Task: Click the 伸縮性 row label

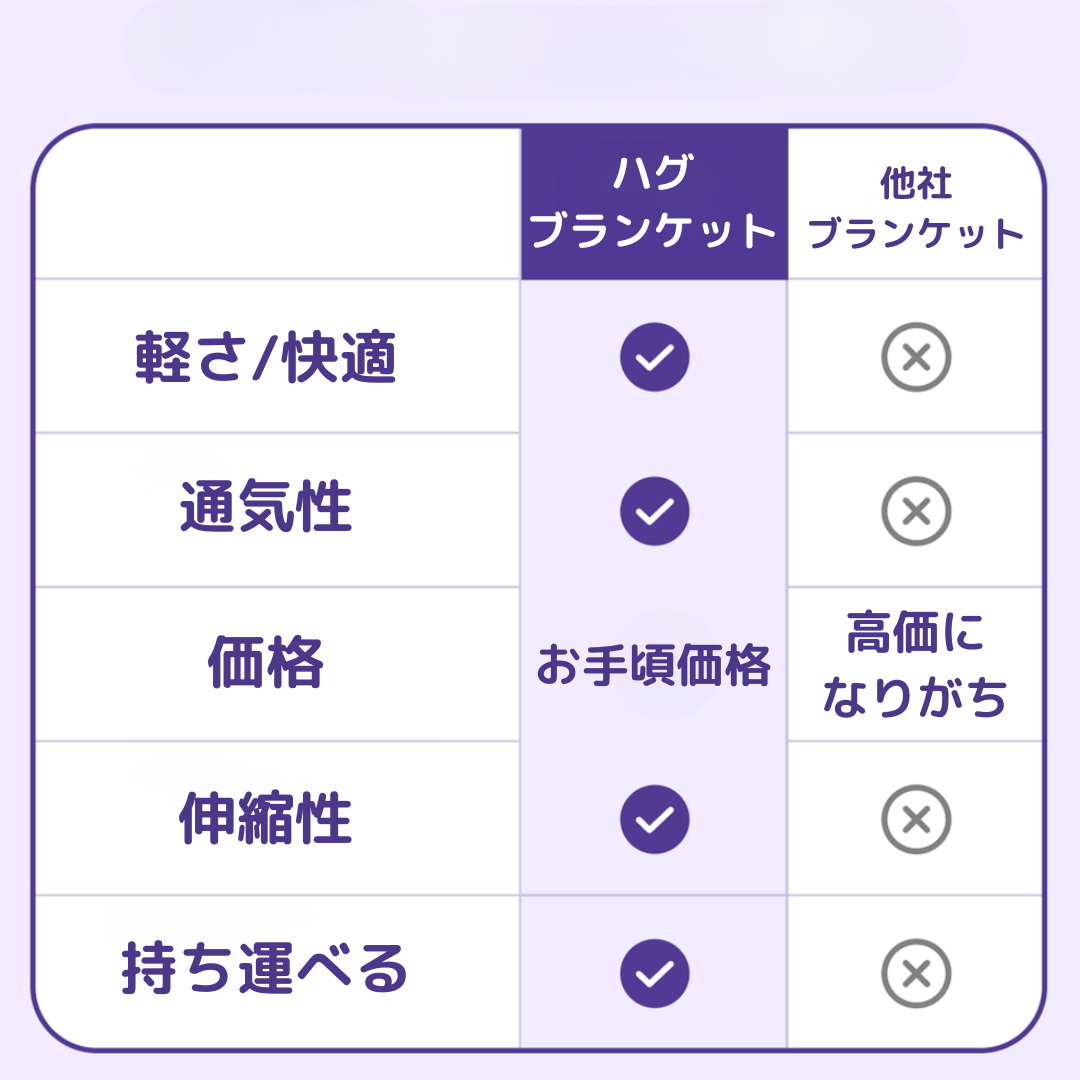Action: pyautogui.click(x=266, y=819)
